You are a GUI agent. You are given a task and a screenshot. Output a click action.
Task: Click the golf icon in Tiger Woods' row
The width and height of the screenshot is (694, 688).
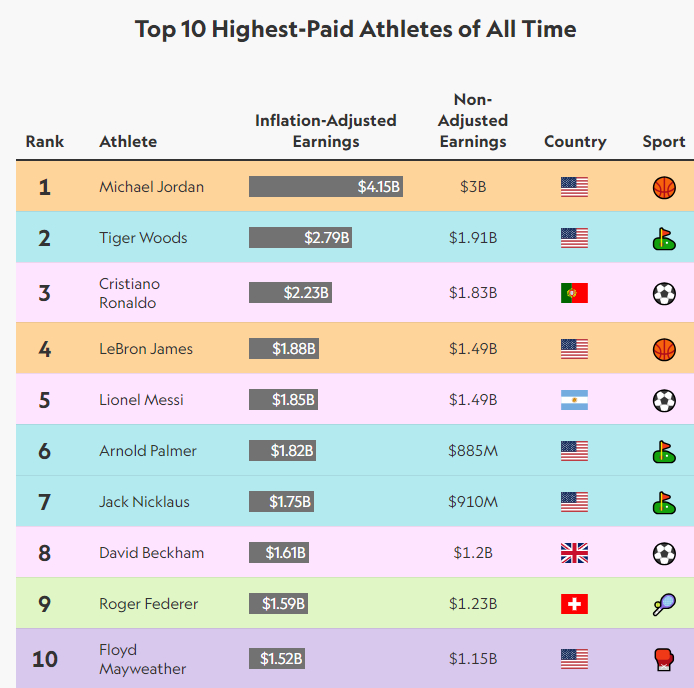click(x=664, y=238)
